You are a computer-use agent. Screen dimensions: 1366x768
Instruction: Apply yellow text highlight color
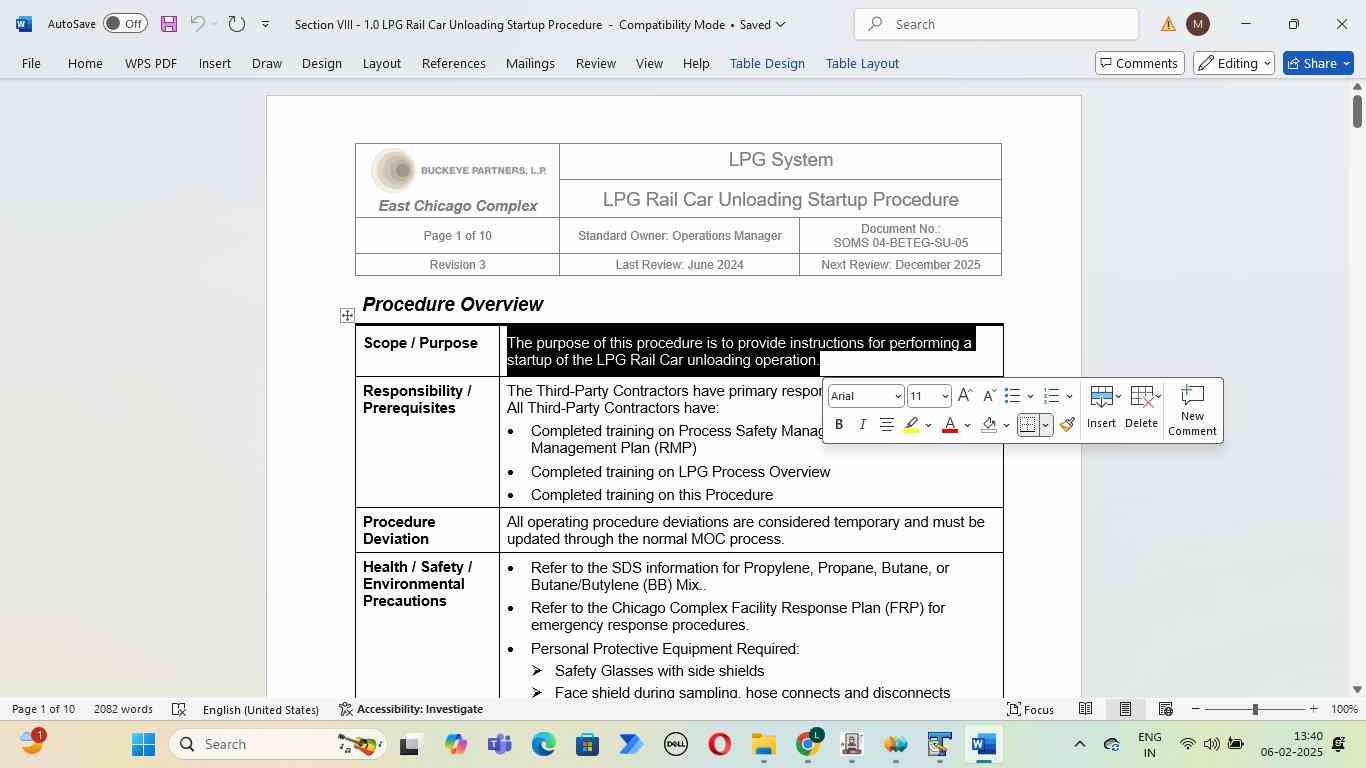pyautogui.click(x=911, y=425)
